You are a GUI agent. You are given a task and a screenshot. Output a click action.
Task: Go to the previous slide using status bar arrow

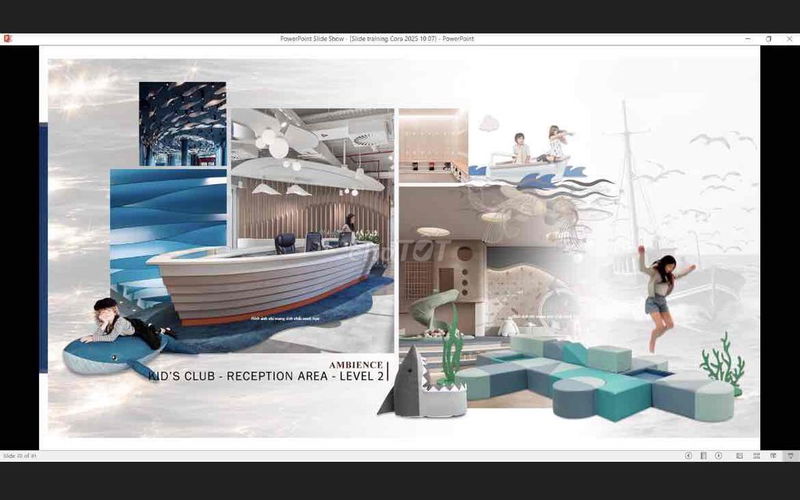pos(688,456)
